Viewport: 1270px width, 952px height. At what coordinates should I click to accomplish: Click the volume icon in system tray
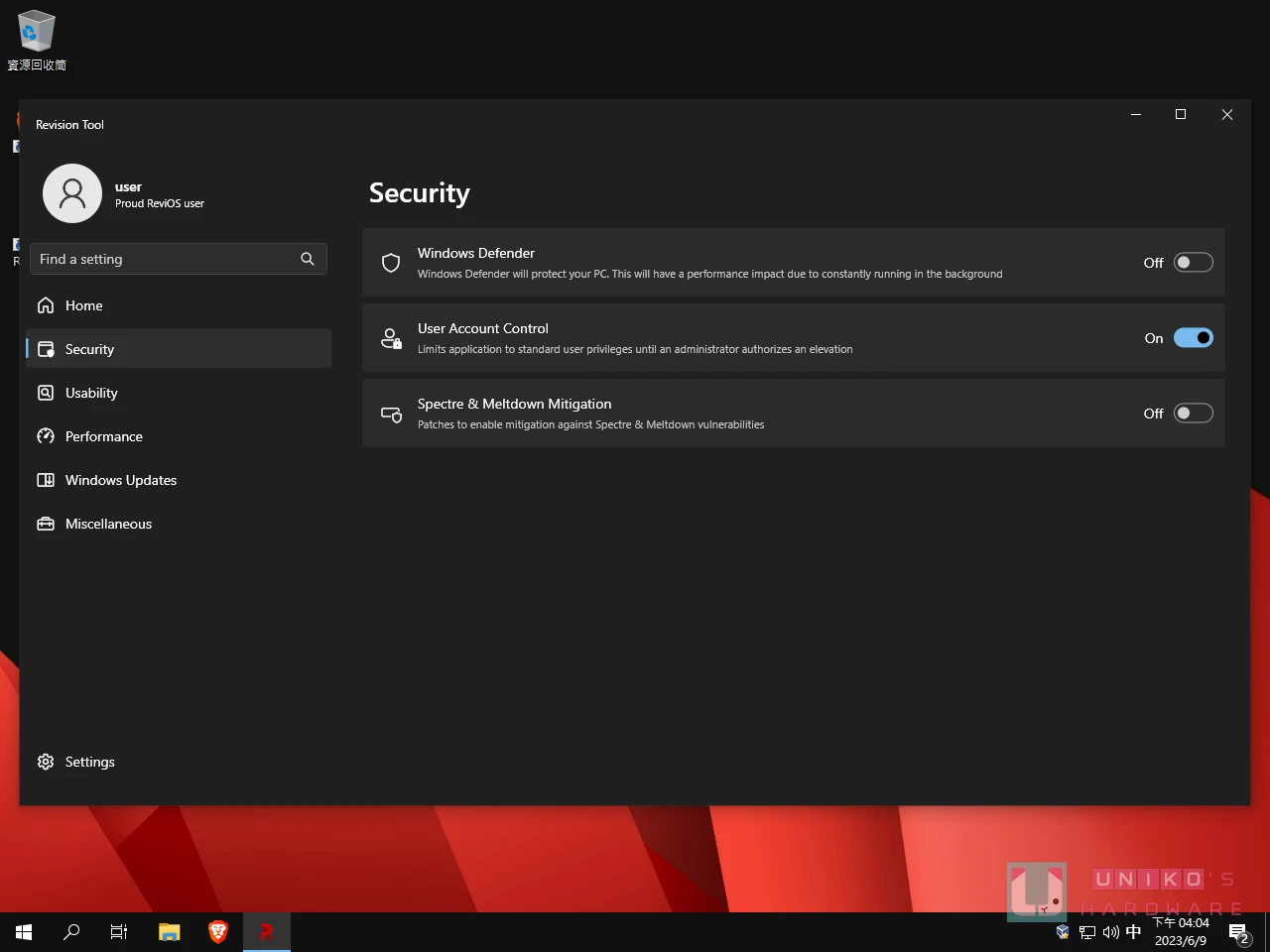[x=1110, y=932]
